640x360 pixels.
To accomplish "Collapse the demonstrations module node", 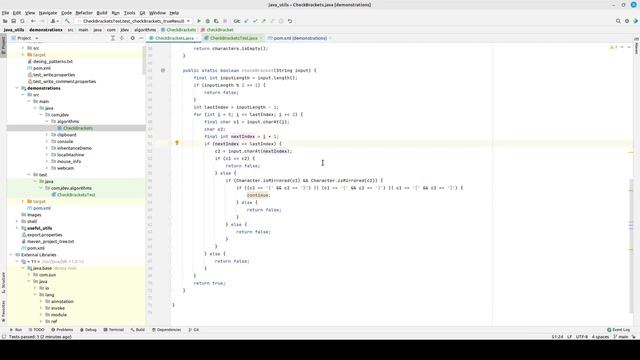I will pyautogui.click(x=17, y=88).
